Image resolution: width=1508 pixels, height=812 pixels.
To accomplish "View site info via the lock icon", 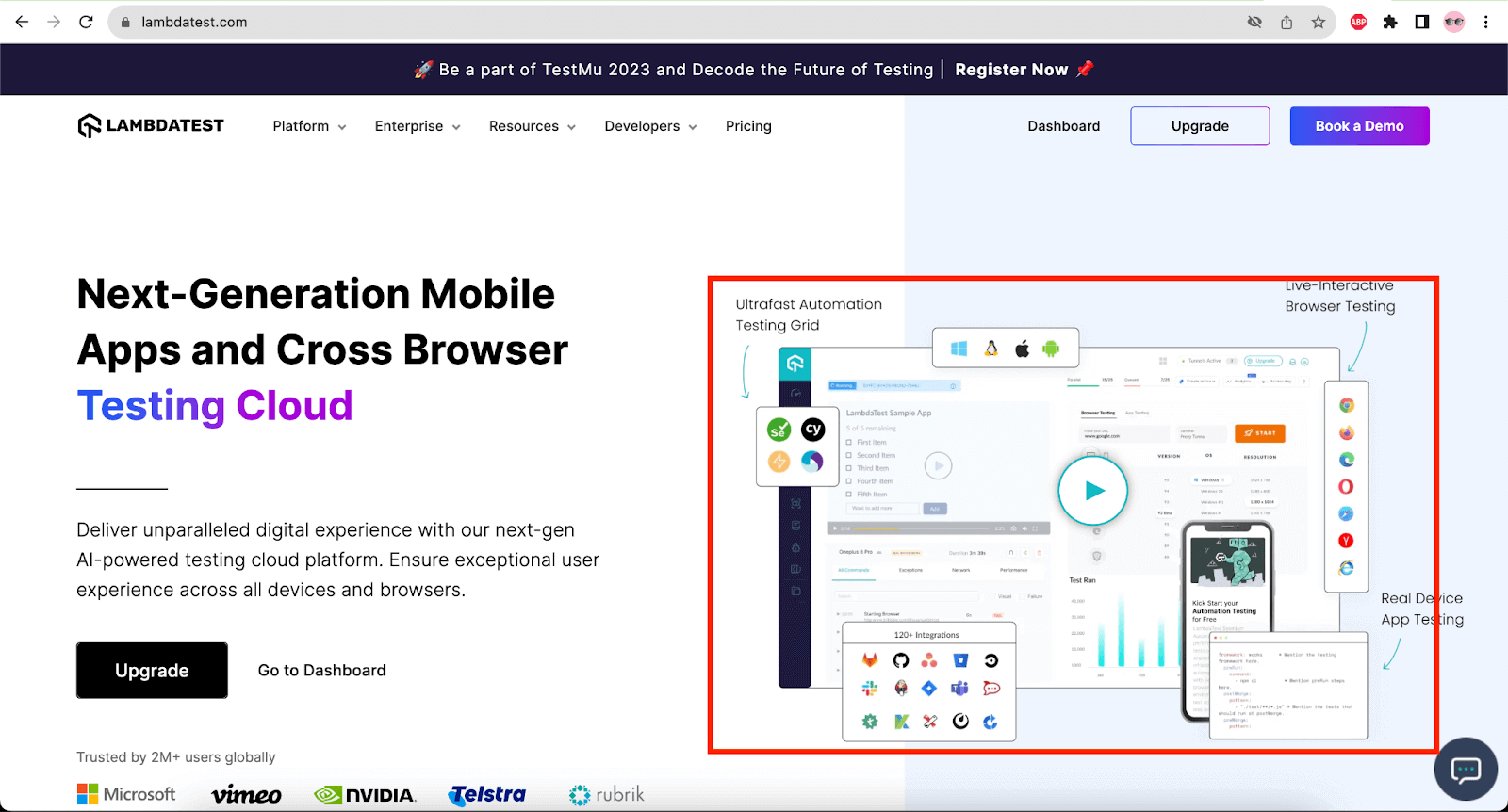I will 125,22.
